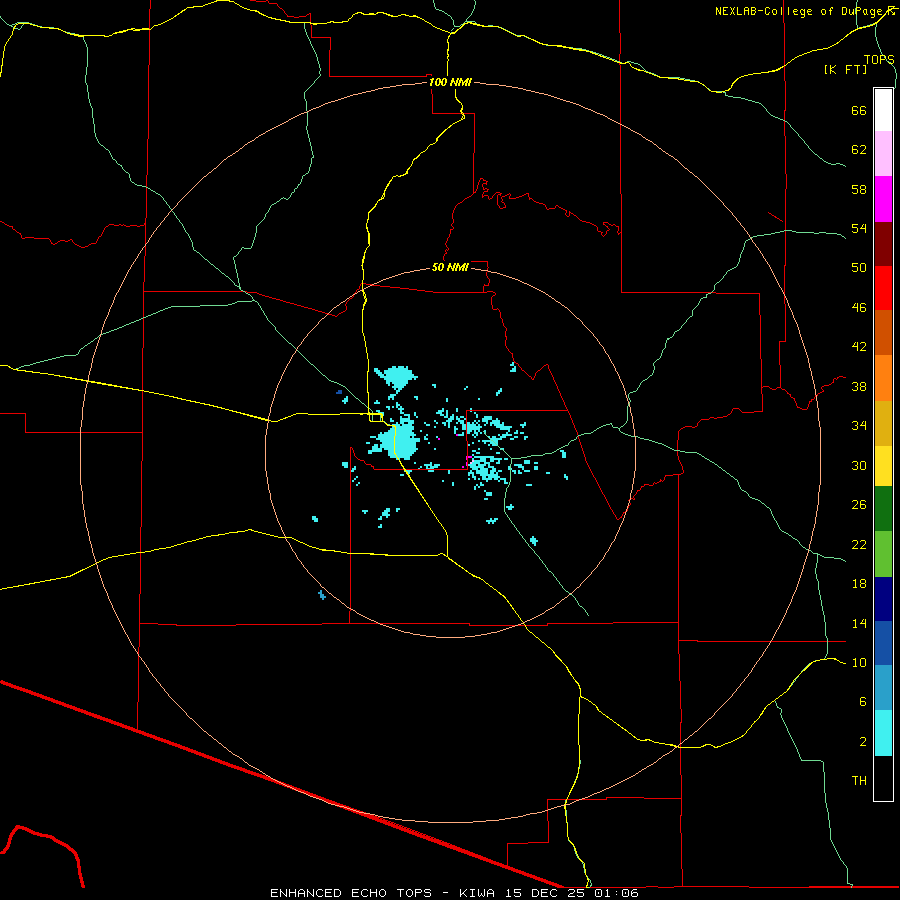Click the cyan legend swatch
Screen dimensions: 900x900
click(x=883, y=733)
